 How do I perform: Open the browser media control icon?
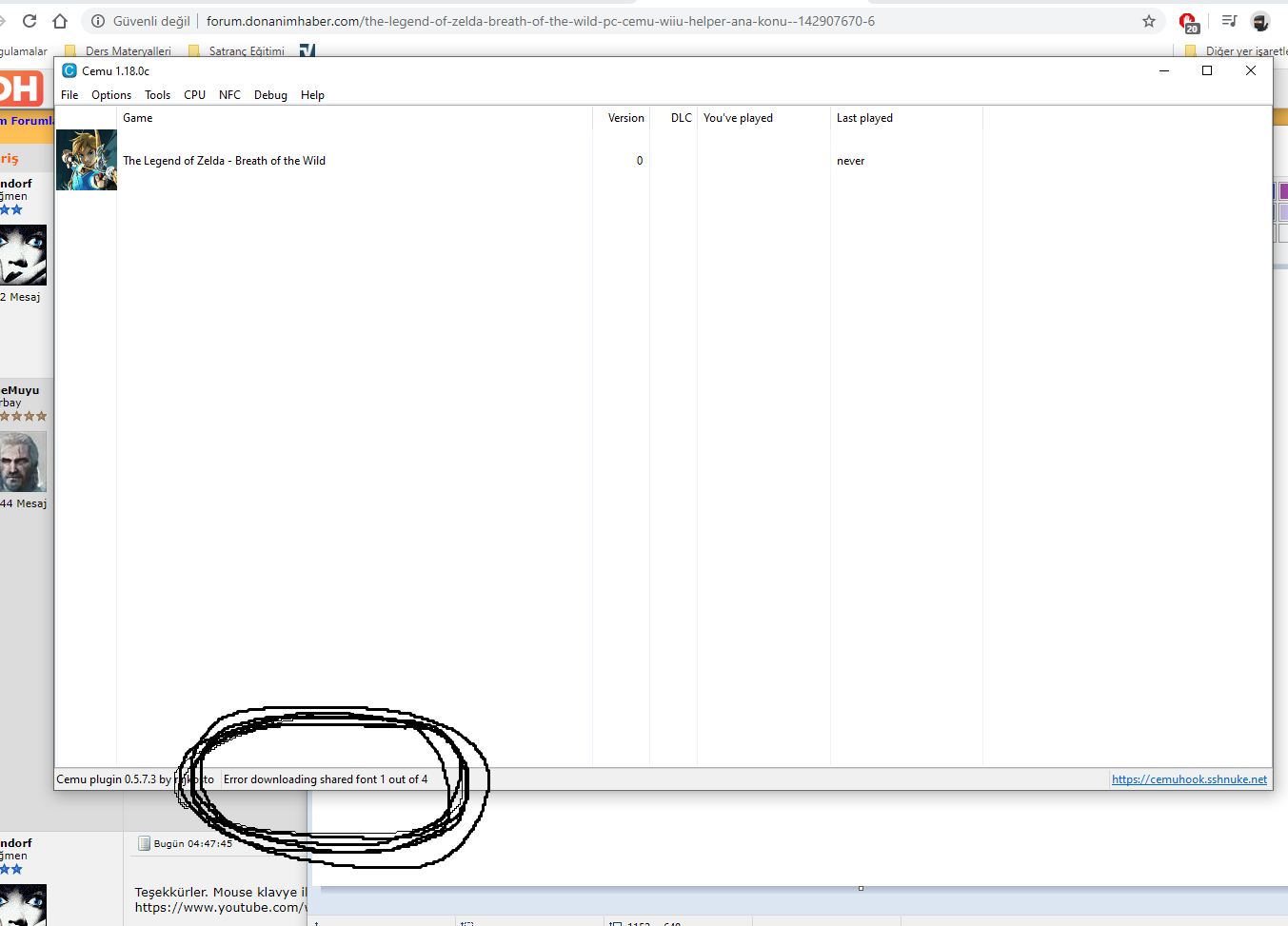point(1229,21)
